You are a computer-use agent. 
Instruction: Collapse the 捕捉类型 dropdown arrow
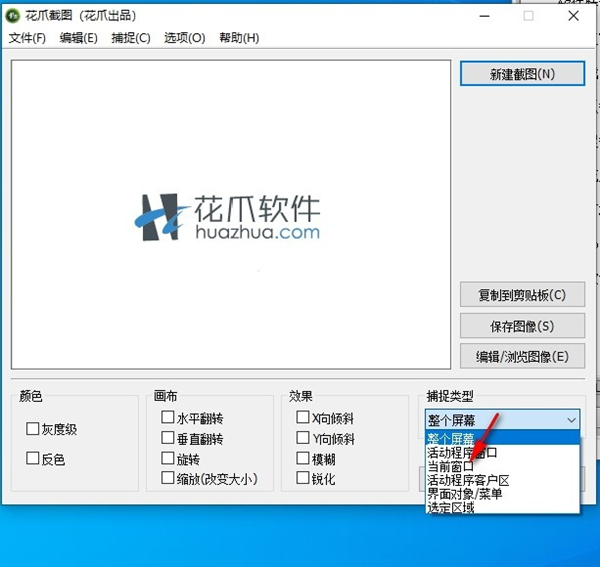[571, 420]
